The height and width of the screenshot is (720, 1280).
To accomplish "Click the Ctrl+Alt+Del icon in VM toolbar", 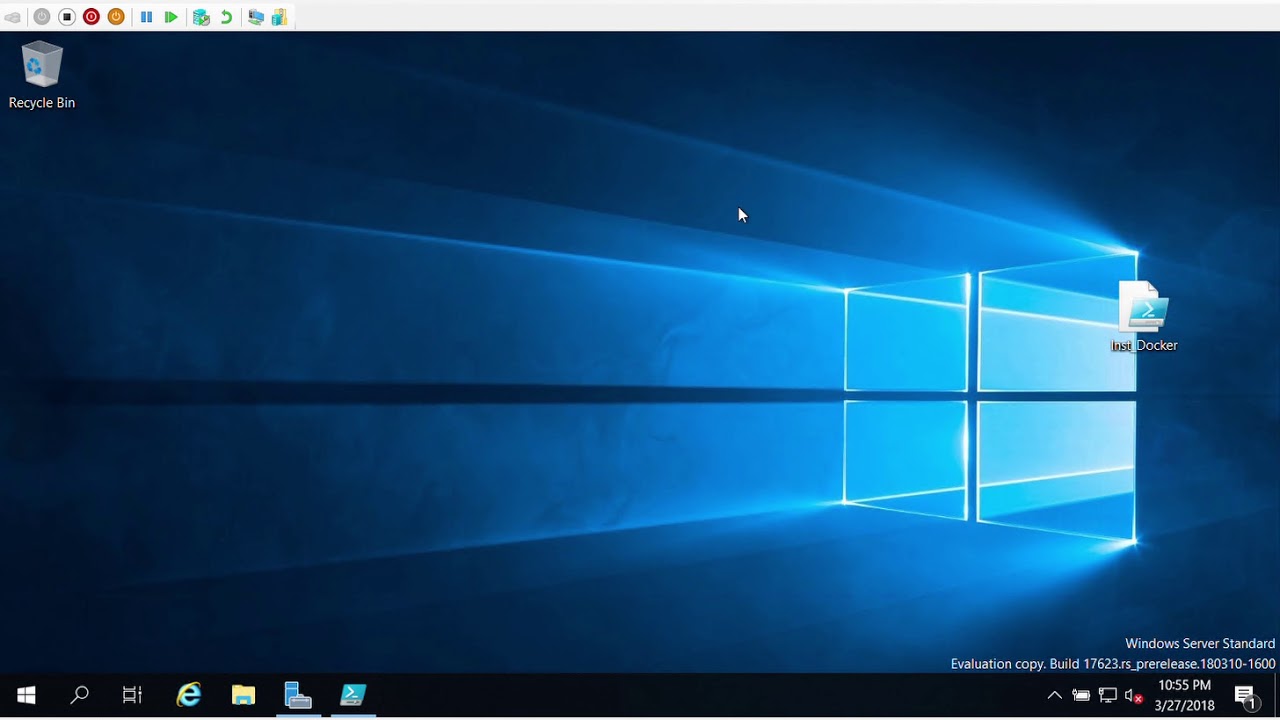I will point(13,17).
